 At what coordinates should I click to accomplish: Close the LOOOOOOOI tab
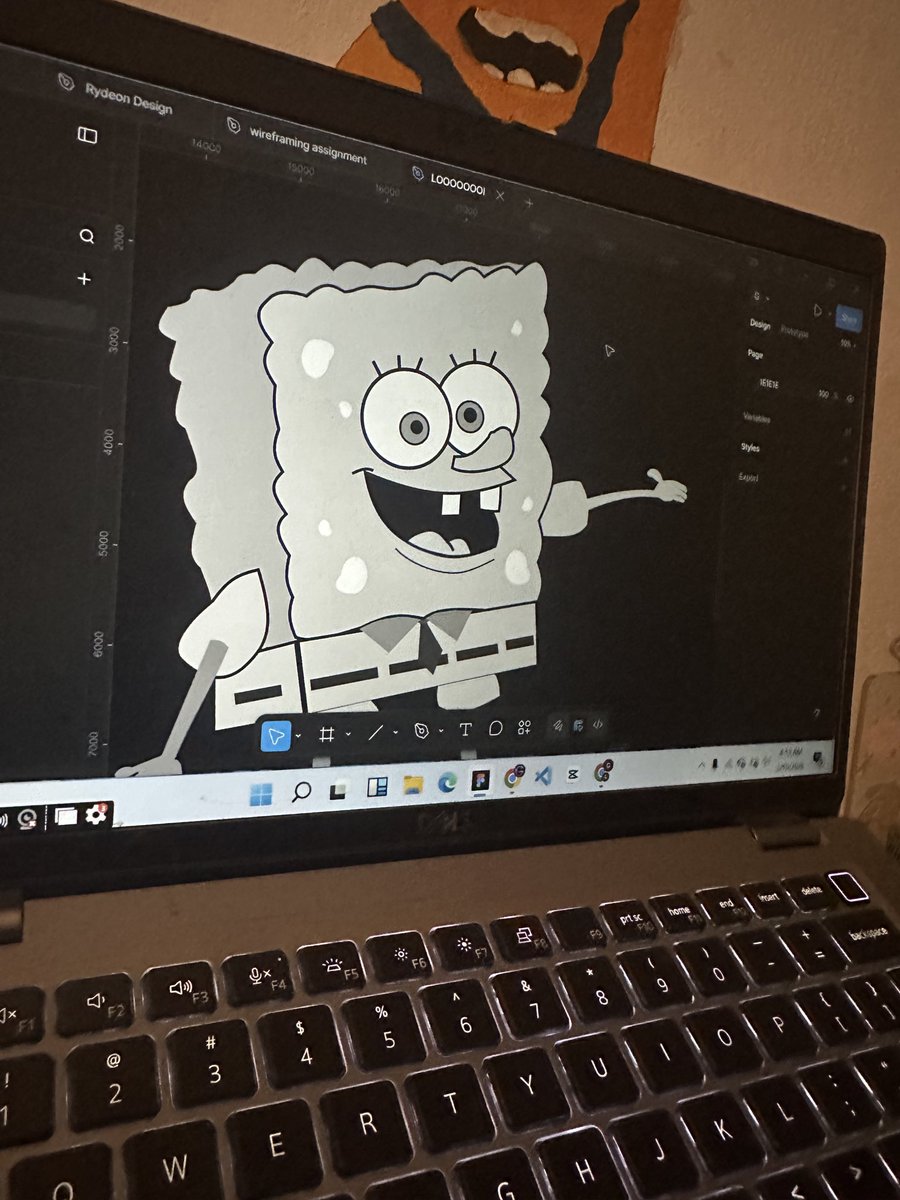pos(500,195)
